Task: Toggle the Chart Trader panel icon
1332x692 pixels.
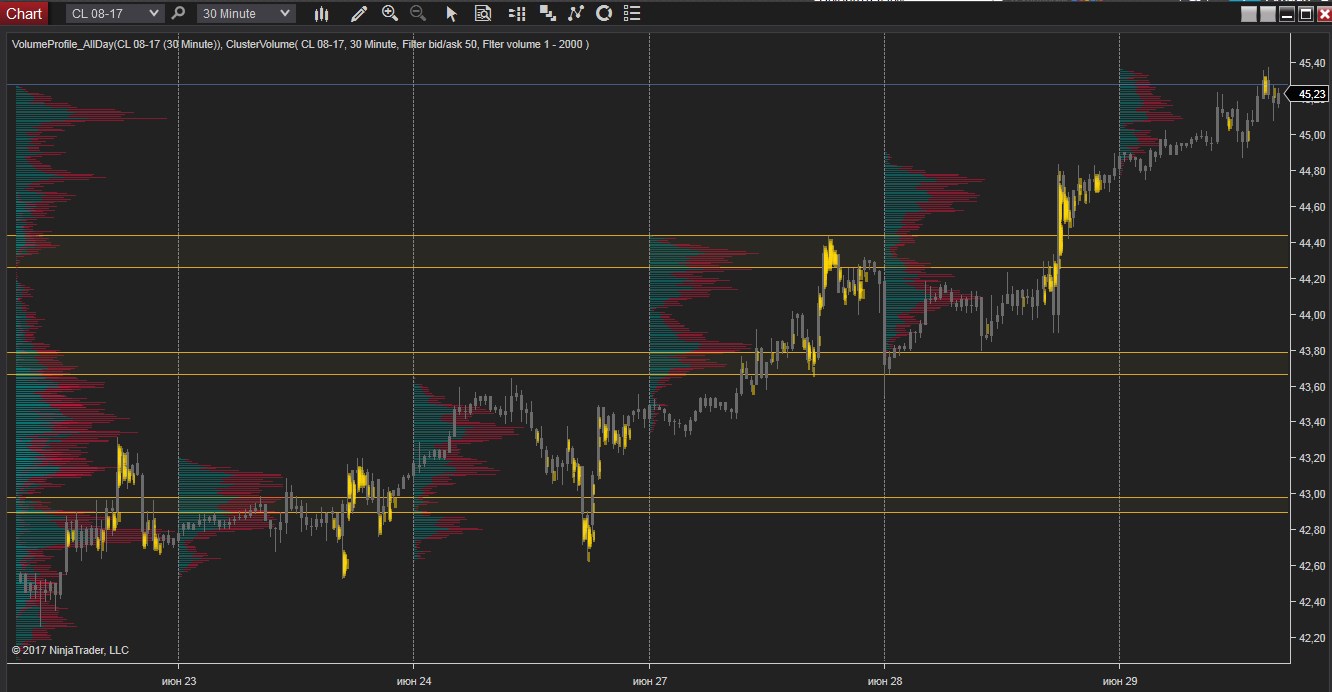Action: 516,14
